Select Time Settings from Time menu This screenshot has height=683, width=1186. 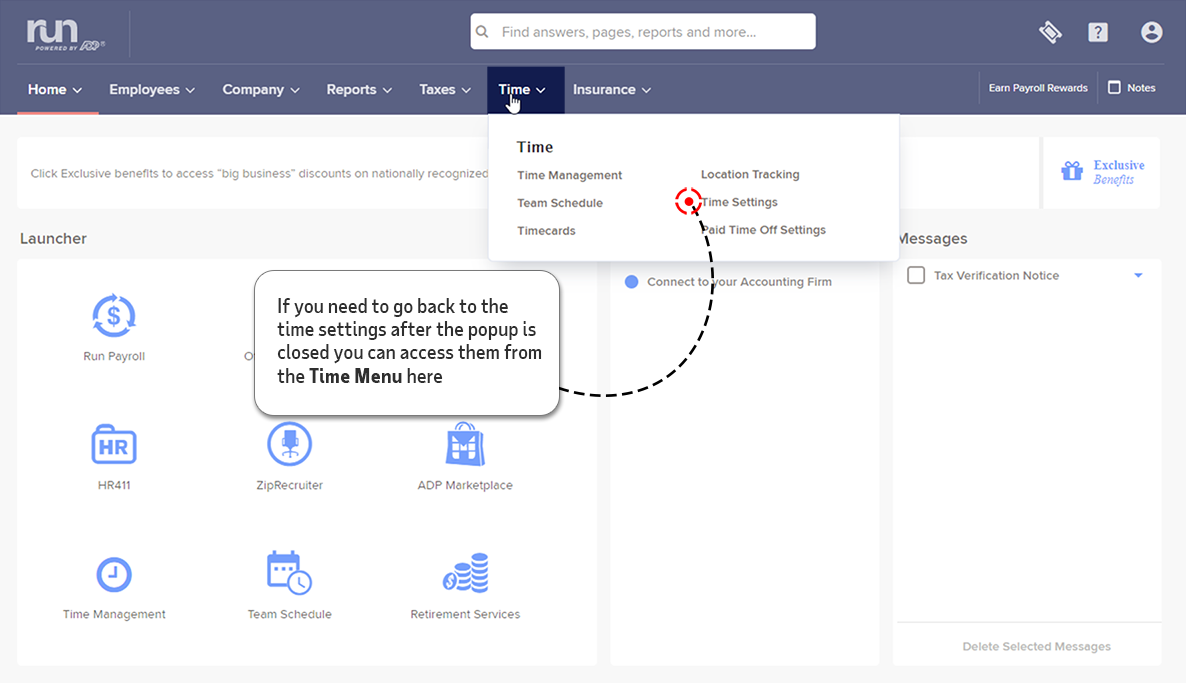pyautogui.click(x=740, y=202)
